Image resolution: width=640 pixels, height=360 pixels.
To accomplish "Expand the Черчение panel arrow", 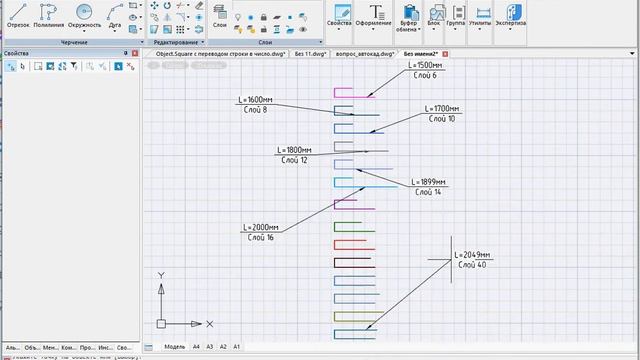I will coord(142,42).
